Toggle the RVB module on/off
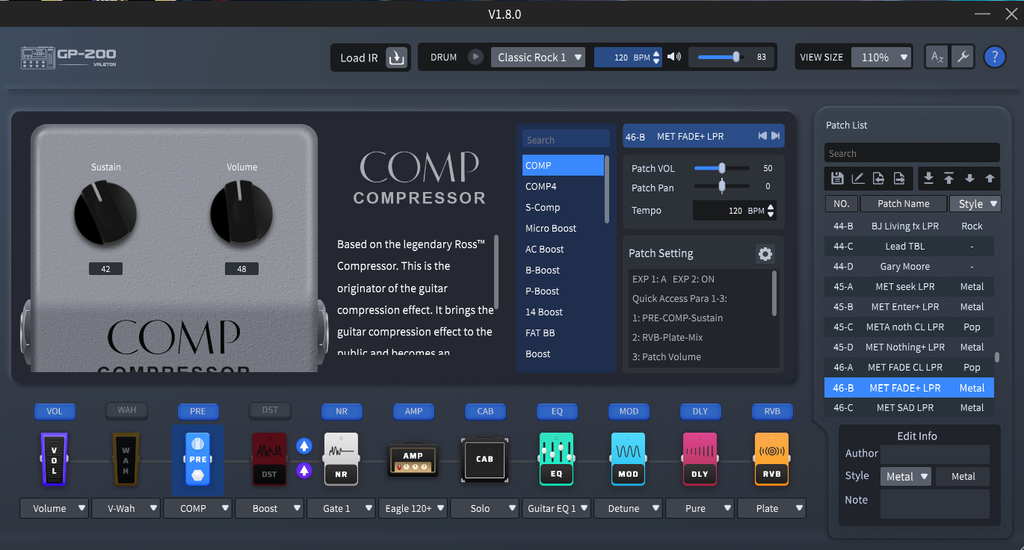 click(773, 411)
